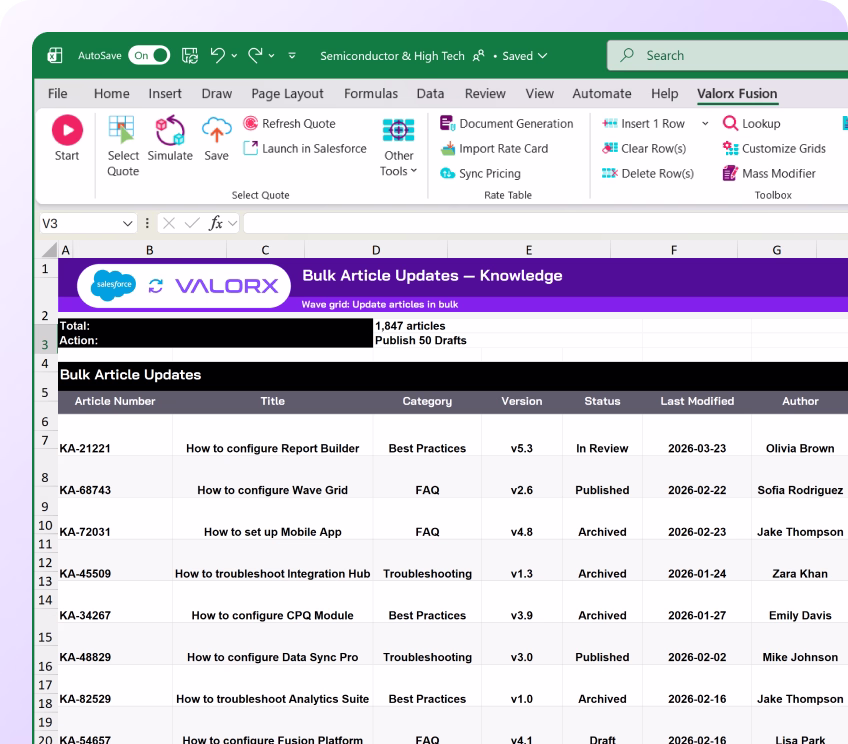Click Launch in Salesforce icon
This screenshot has width=848, height=744.
[250, 148]
